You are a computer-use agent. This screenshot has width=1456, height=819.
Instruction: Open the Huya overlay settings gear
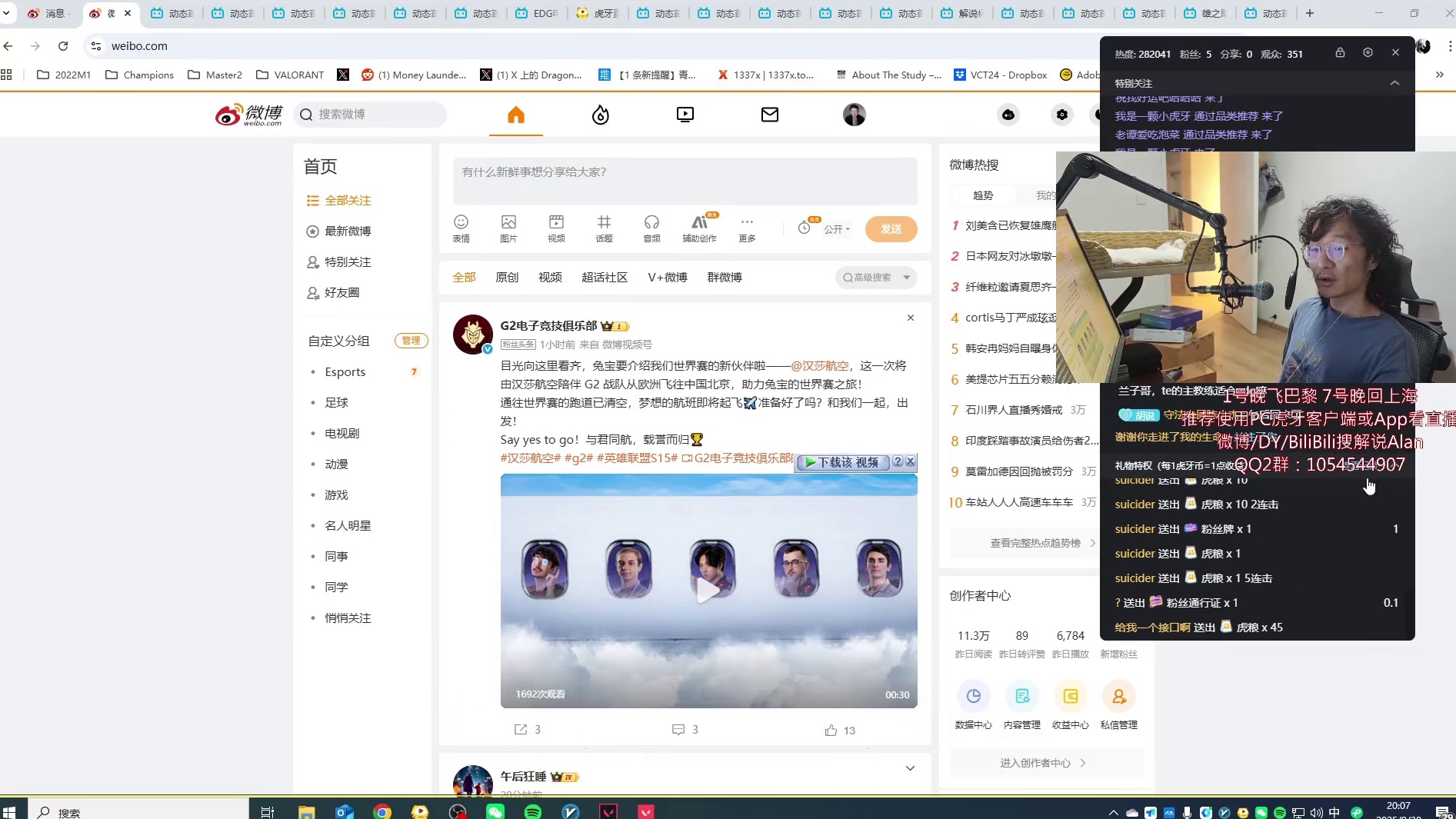point(1368,52)
